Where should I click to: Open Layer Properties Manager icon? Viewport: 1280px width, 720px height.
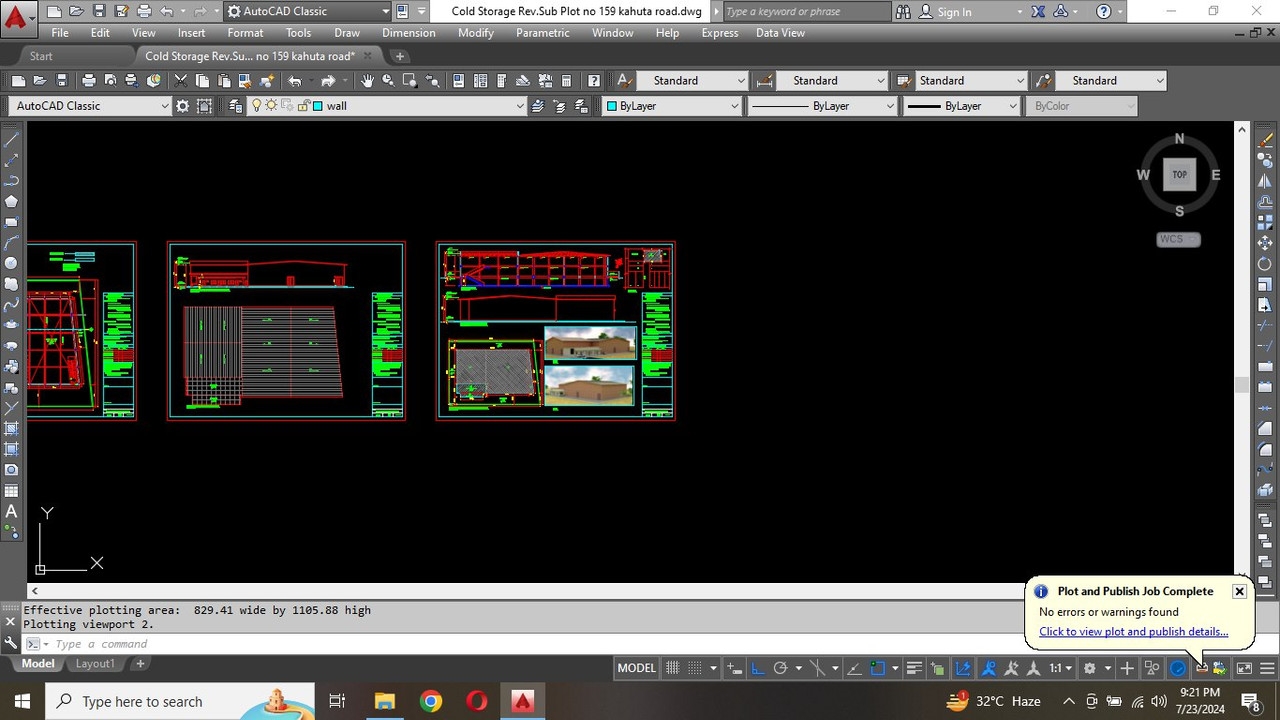236,106
